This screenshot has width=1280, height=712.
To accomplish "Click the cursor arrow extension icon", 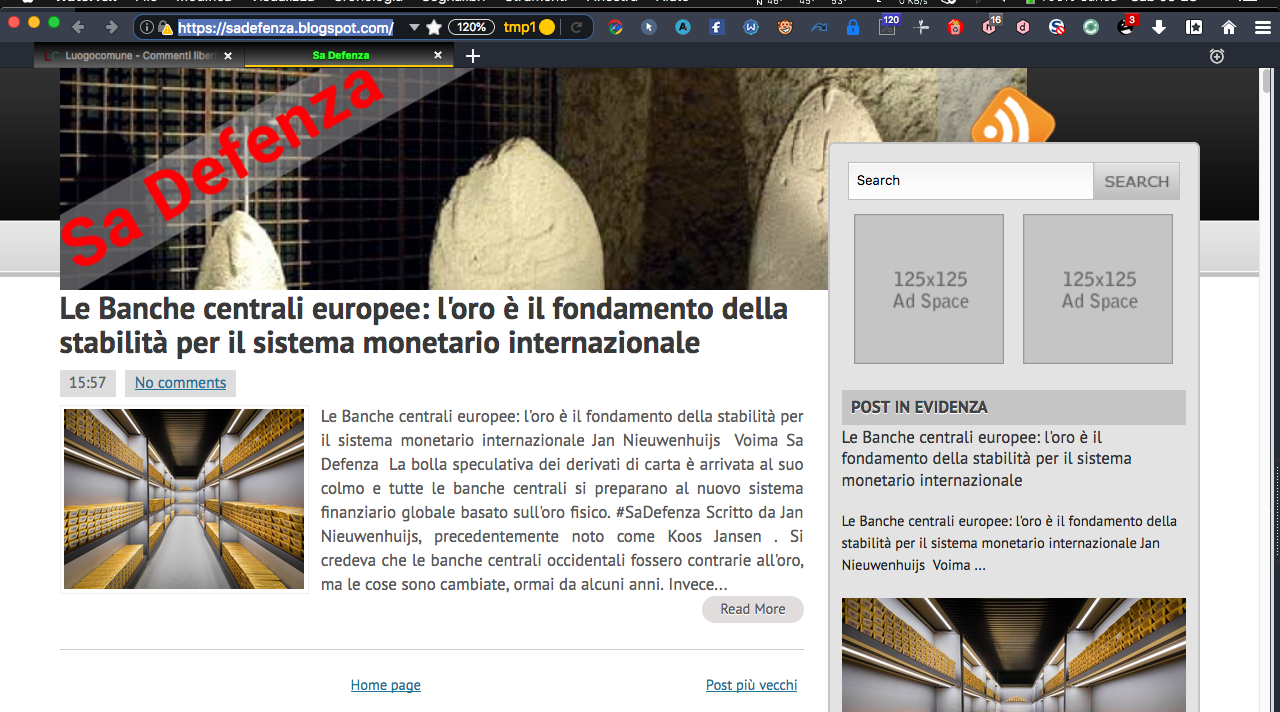I will point(649,27).
